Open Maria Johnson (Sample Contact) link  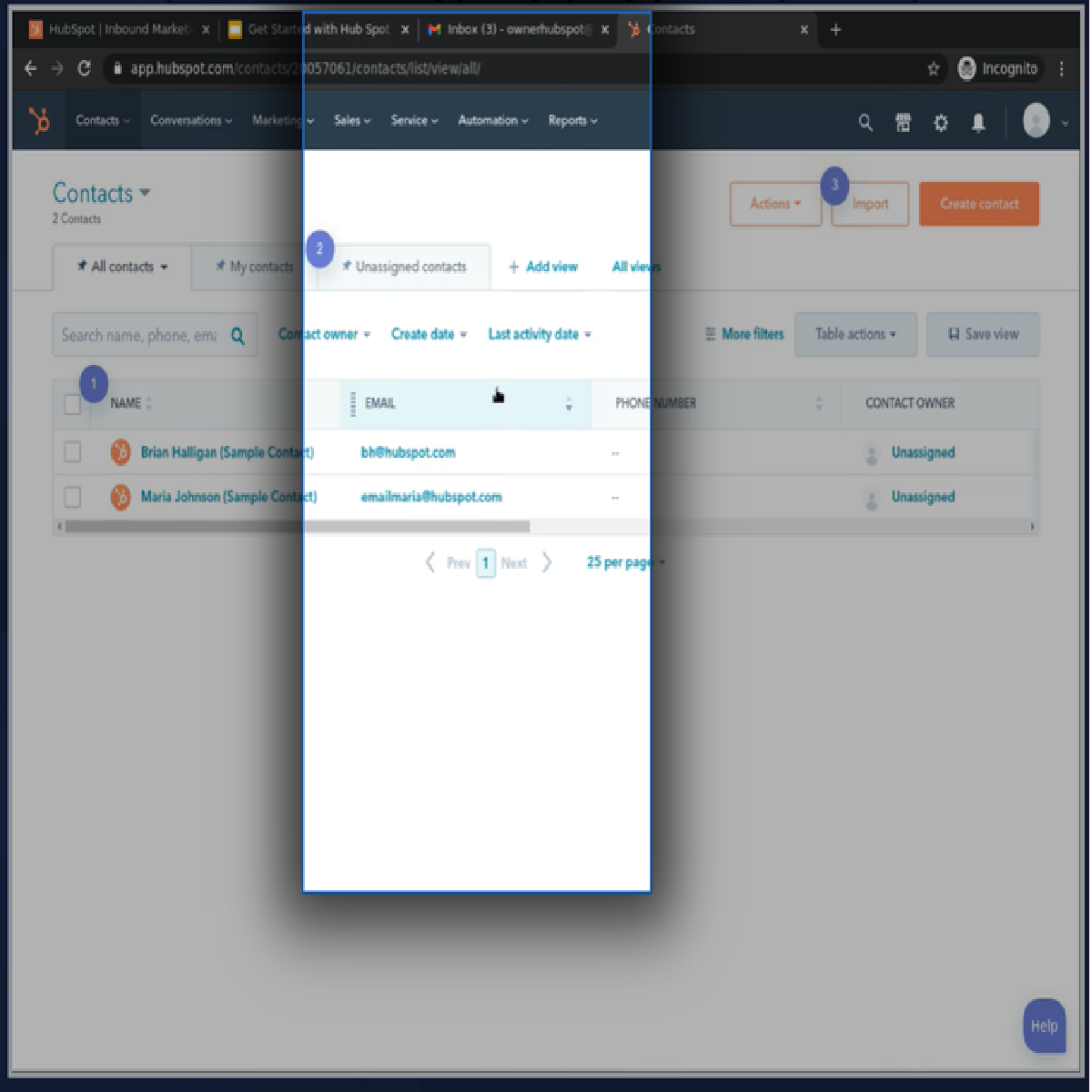coord(228,497)
